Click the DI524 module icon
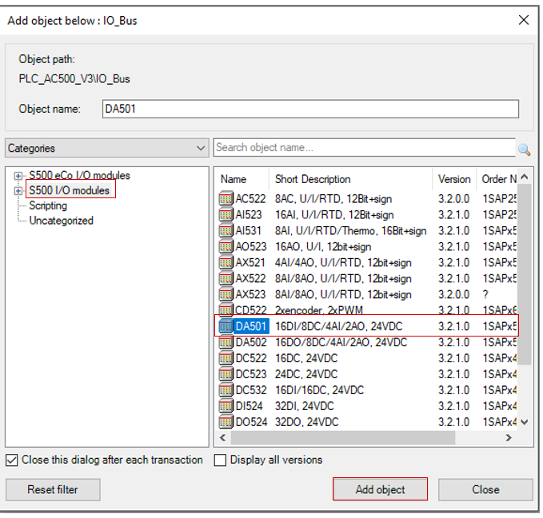Screen dimensions: 543x518 pyautogui.click(x=226, y=406)
